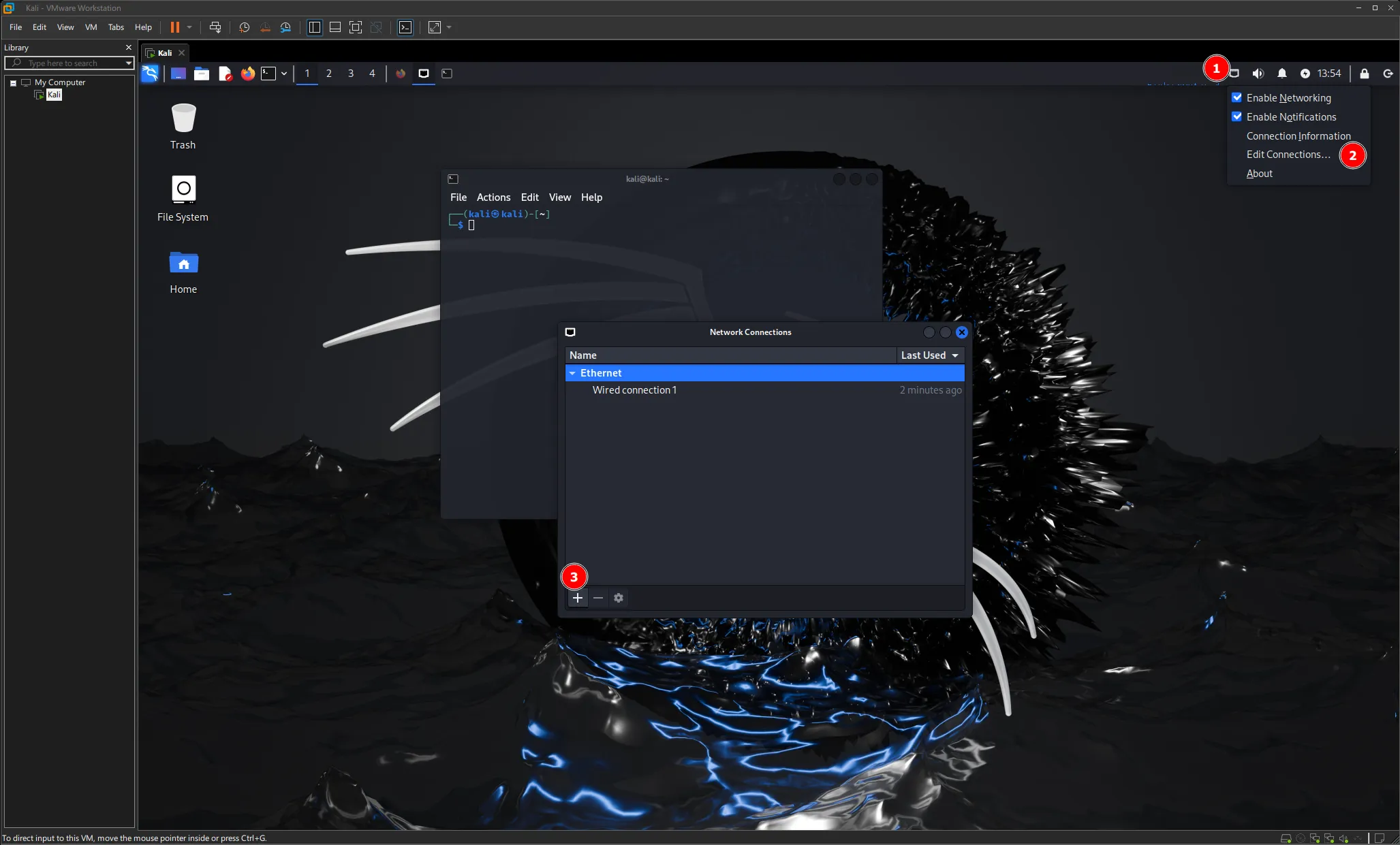Click the volume speaker icon in panel
Viewport: 1400px width, 845px height.
tap(1258, 74)
